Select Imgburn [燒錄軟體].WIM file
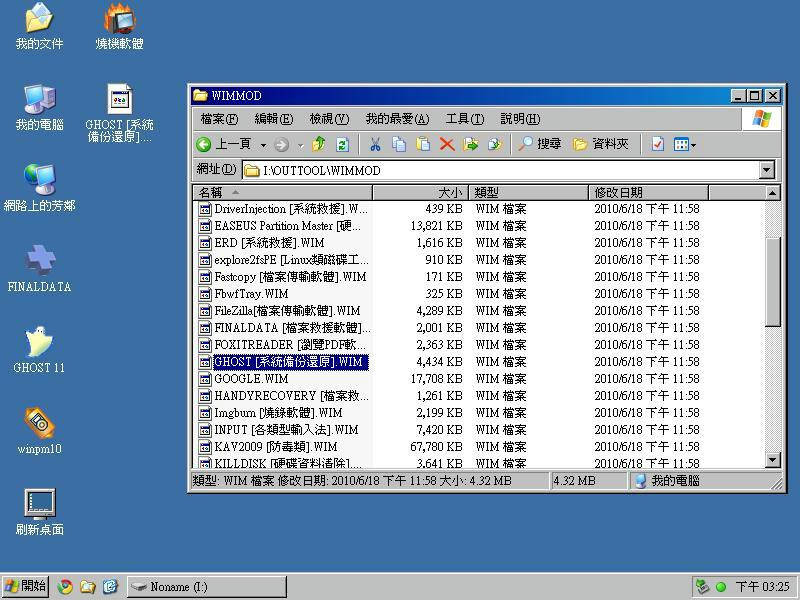Image resolution: width=800 pixels, height=600 pixels. tap(271, 413)
